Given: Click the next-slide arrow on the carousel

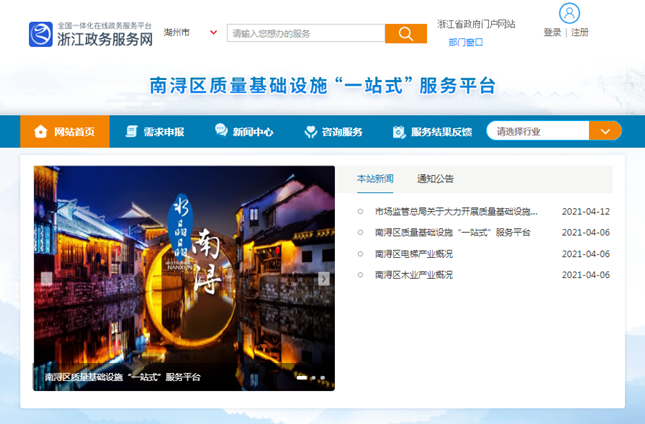Looking at the screenshot, I should tap(324, 279).
